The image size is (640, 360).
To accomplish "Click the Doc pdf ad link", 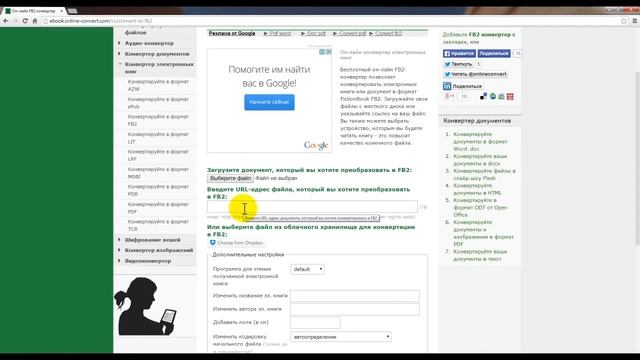I will tap(316, 33).
